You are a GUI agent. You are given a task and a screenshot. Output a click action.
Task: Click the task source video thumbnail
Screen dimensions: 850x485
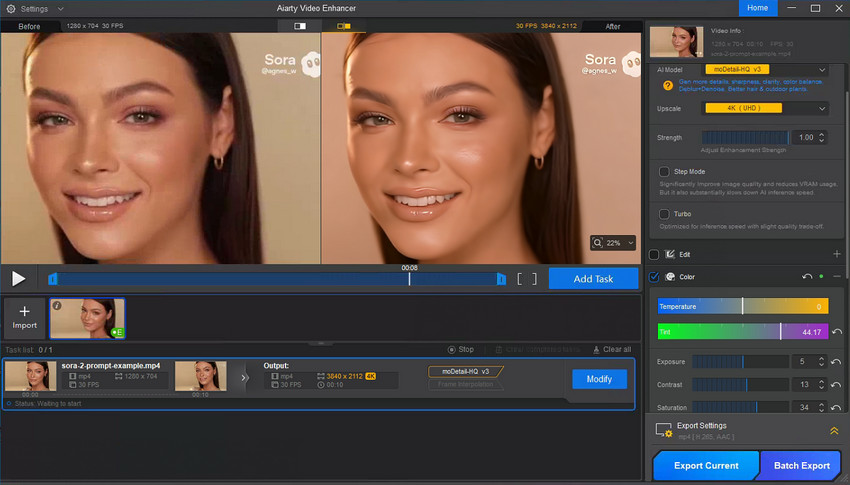coord(30,376)
